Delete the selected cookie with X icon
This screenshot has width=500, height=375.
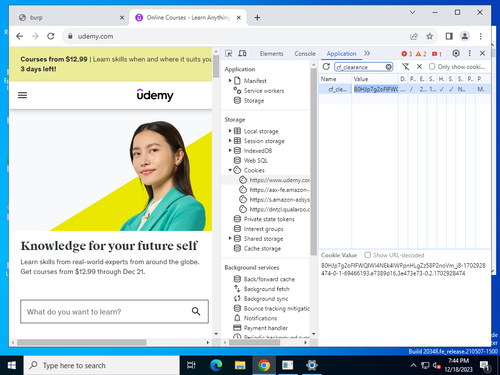(x=419, y=67)
